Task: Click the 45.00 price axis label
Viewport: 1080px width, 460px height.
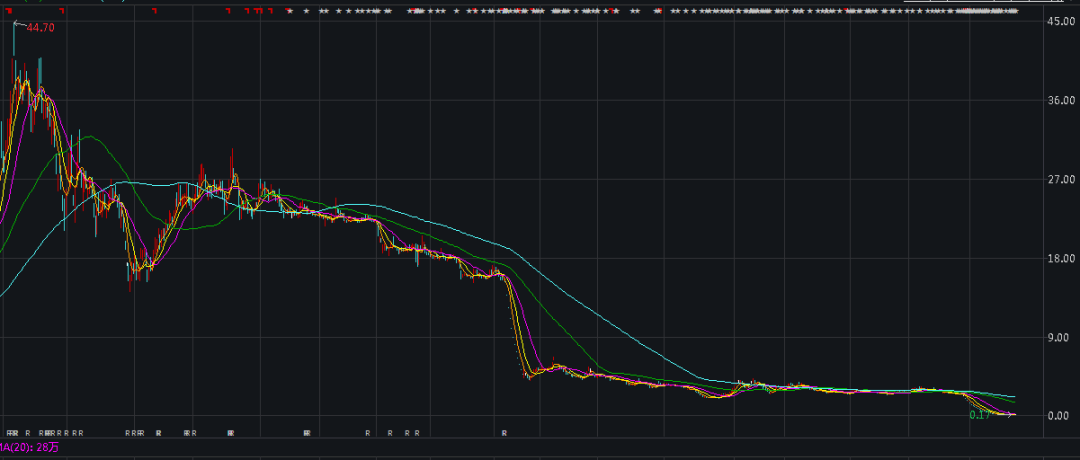Action: click(x=1059, y=21)
